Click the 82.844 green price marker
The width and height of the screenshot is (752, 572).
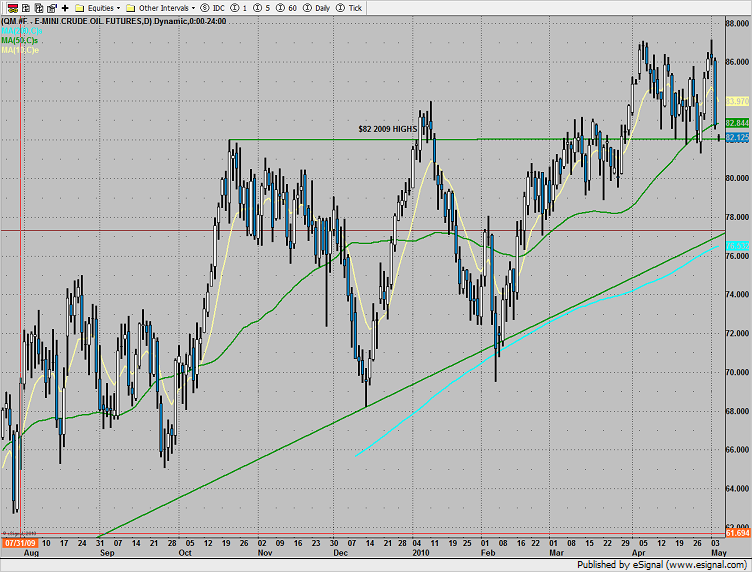[737, 123]
